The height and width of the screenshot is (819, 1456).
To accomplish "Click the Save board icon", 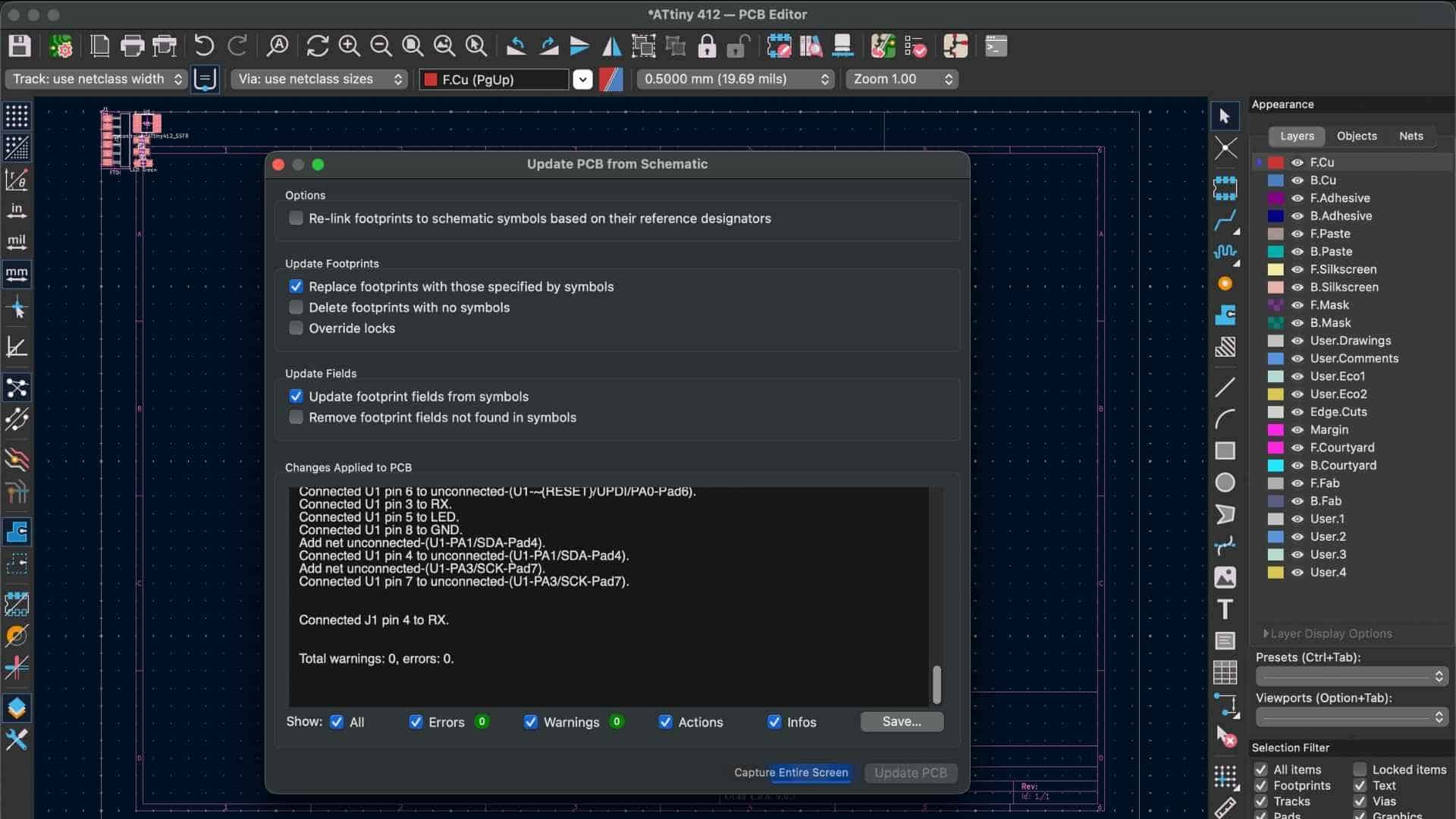I will tap(20, 46).
